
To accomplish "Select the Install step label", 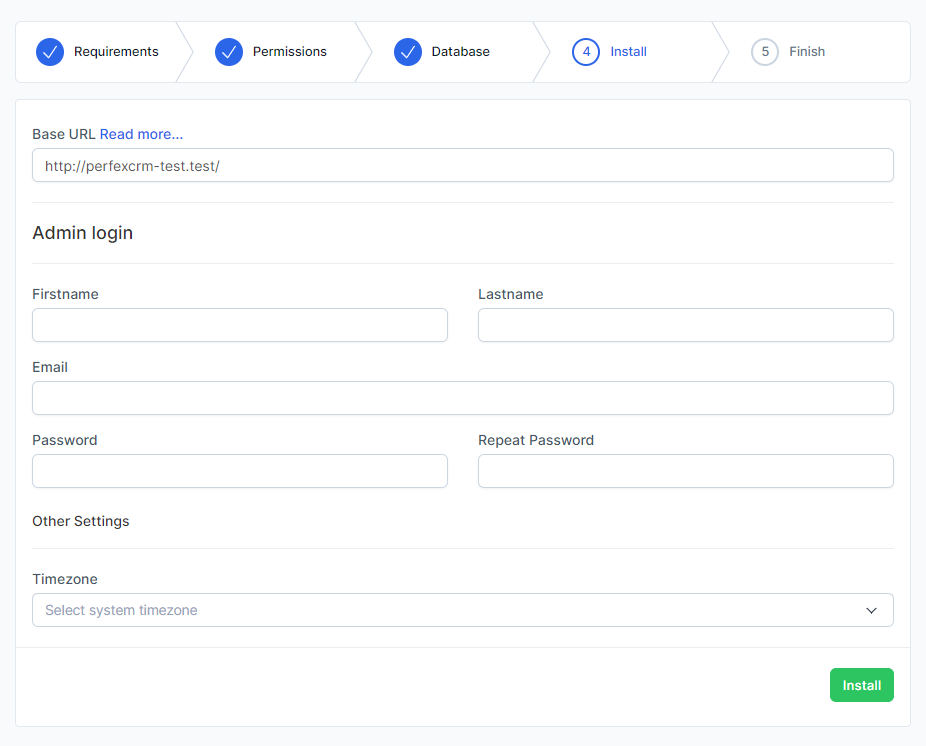I will [x=628, y=52].
